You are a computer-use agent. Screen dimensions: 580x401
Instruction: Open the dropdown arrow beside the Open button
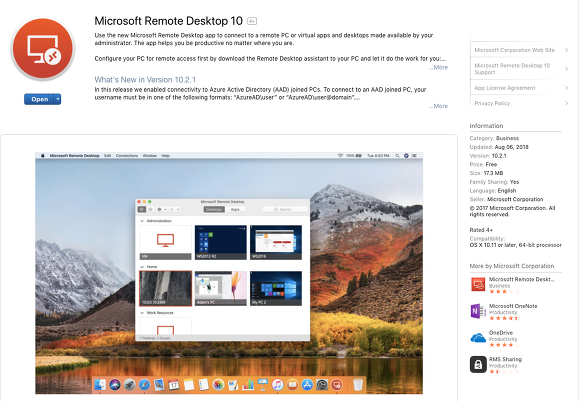(58, 99)
